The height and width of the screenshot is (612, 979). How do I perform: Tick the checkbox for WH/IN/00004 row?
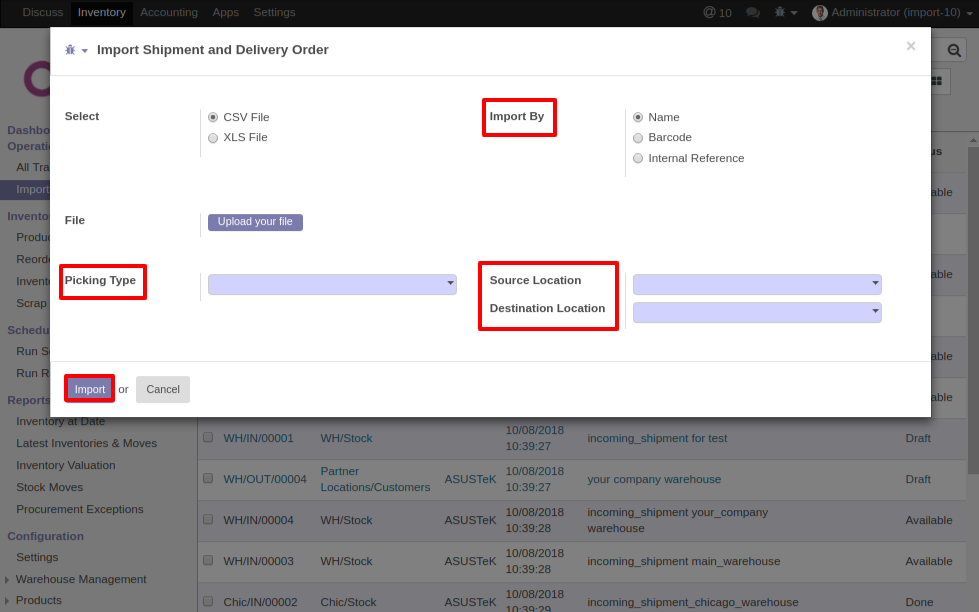point(208,520)
